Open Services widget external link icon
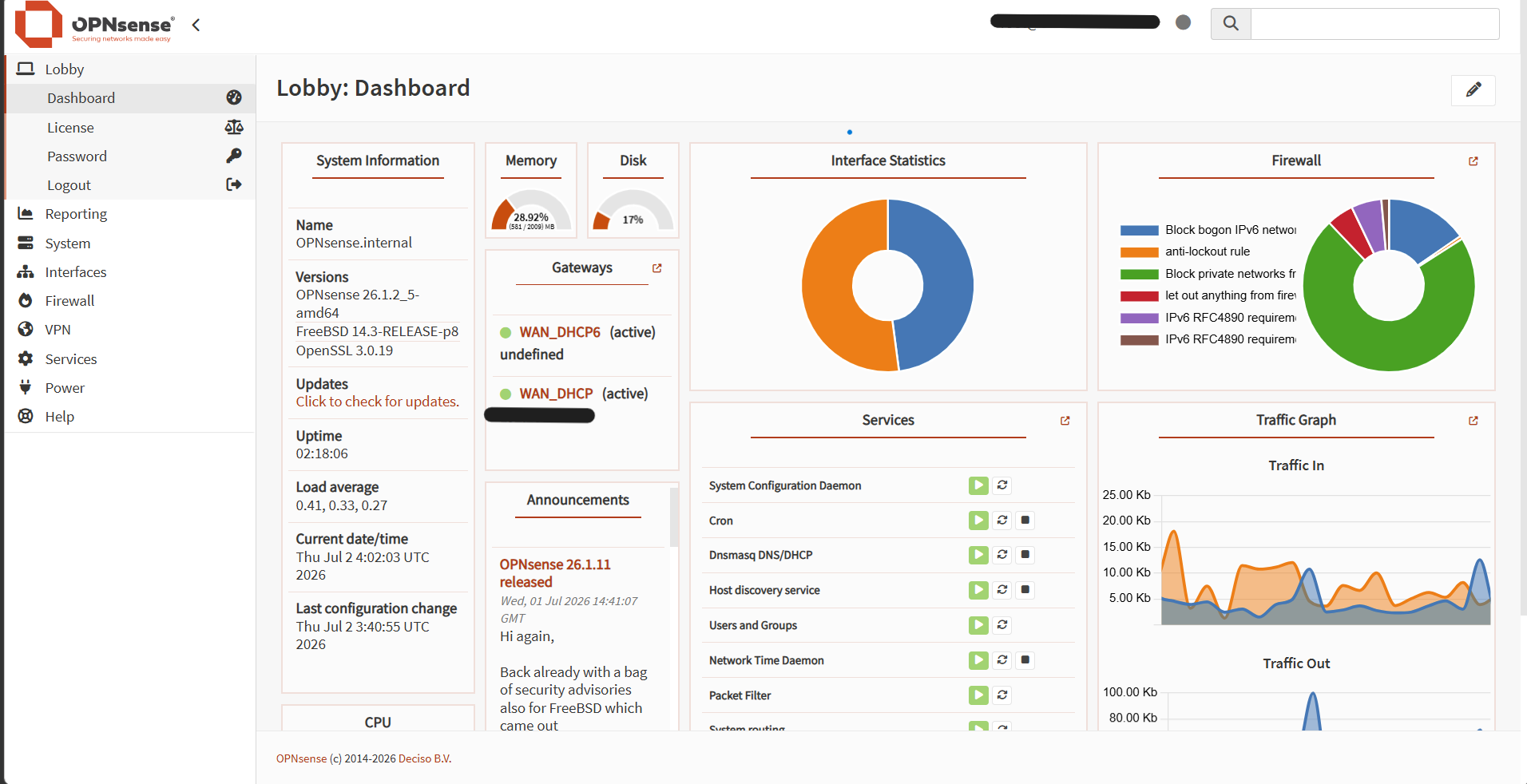The image size is (1527, 784). tap(1065, 421)
